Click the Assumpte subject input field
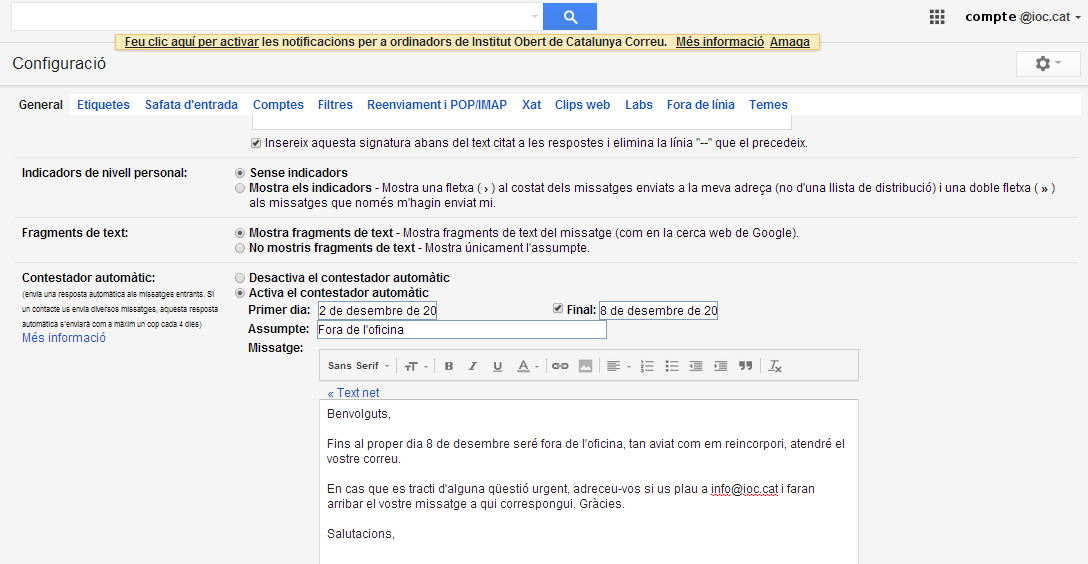 (461, 330)
